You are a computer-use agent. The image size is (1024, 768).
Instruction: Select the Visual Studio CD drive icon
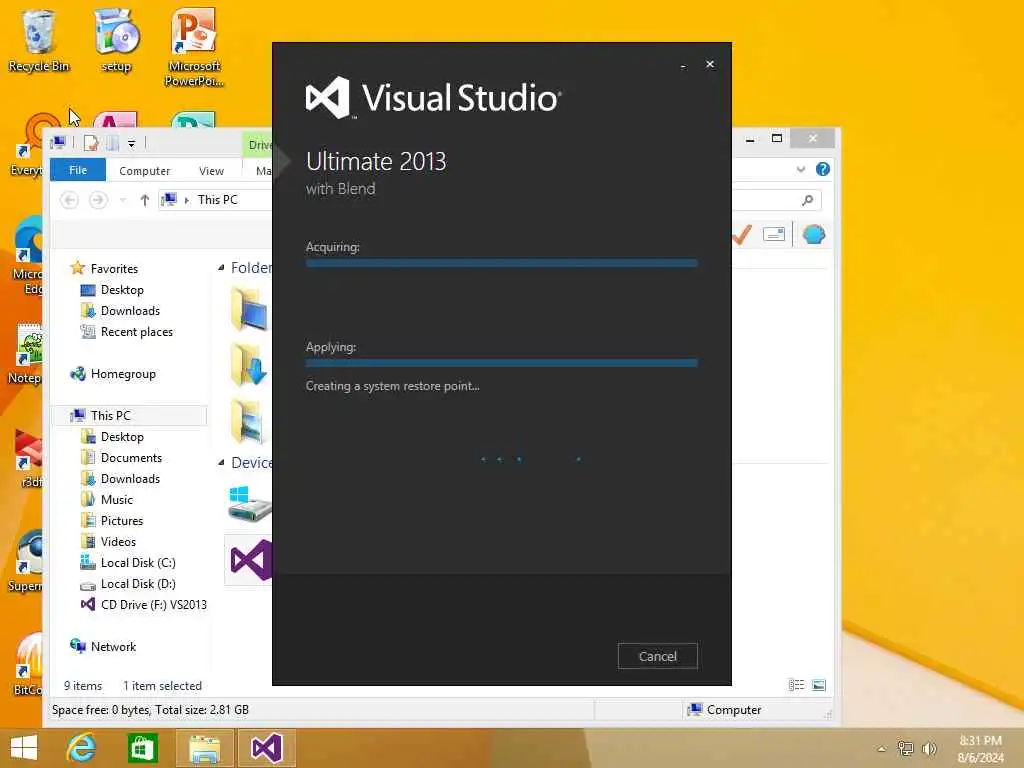[x=250, y=560]
